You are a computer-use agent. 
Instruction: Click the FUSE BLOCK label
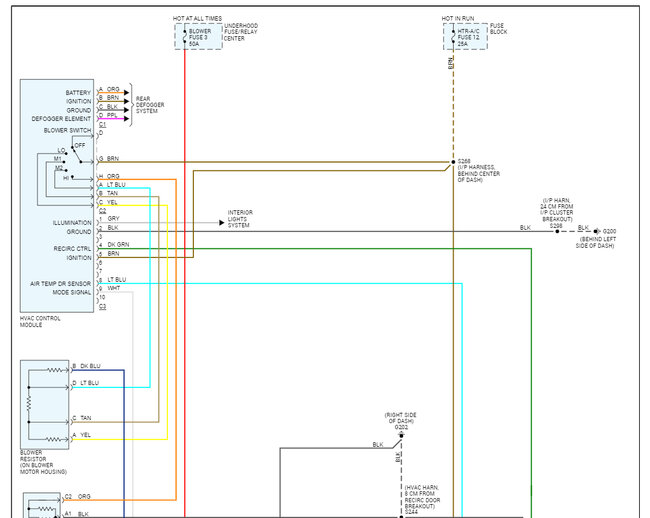498,29
